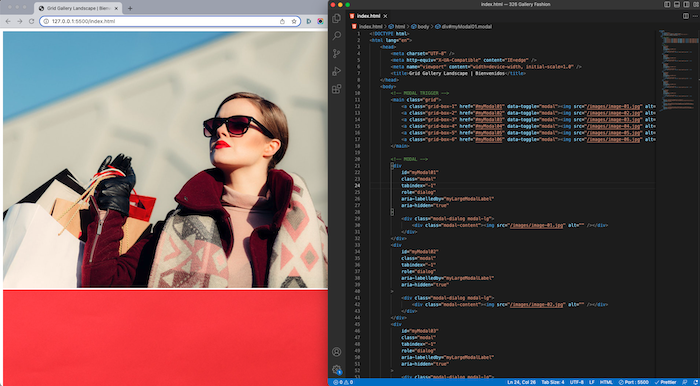This screenshot has height=386, width=700.
Task: Click the <main class="grid"> line
Action: click(x=416, y=100)
